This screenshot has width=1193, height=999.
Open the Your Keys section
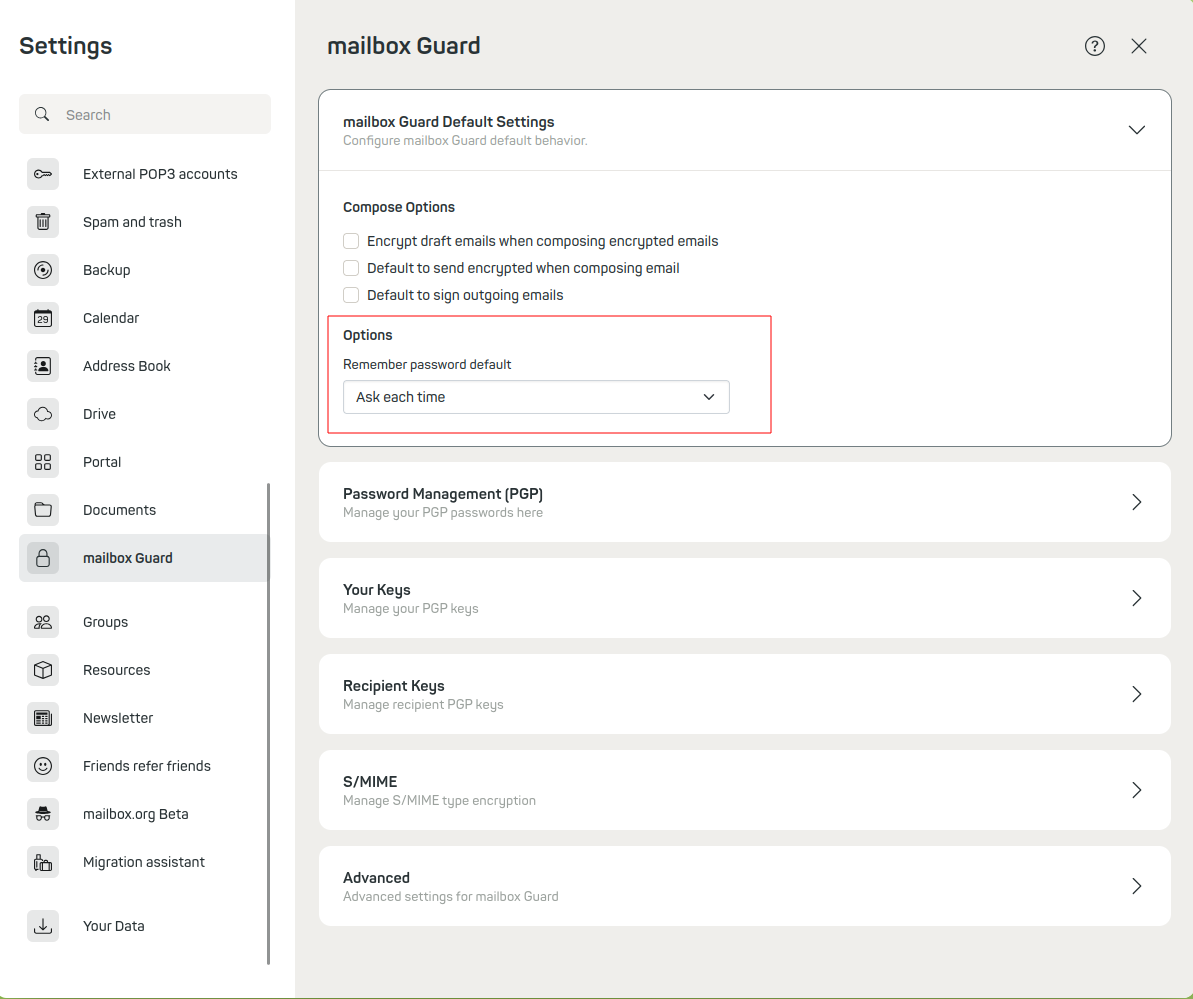(x=744, y=598)
